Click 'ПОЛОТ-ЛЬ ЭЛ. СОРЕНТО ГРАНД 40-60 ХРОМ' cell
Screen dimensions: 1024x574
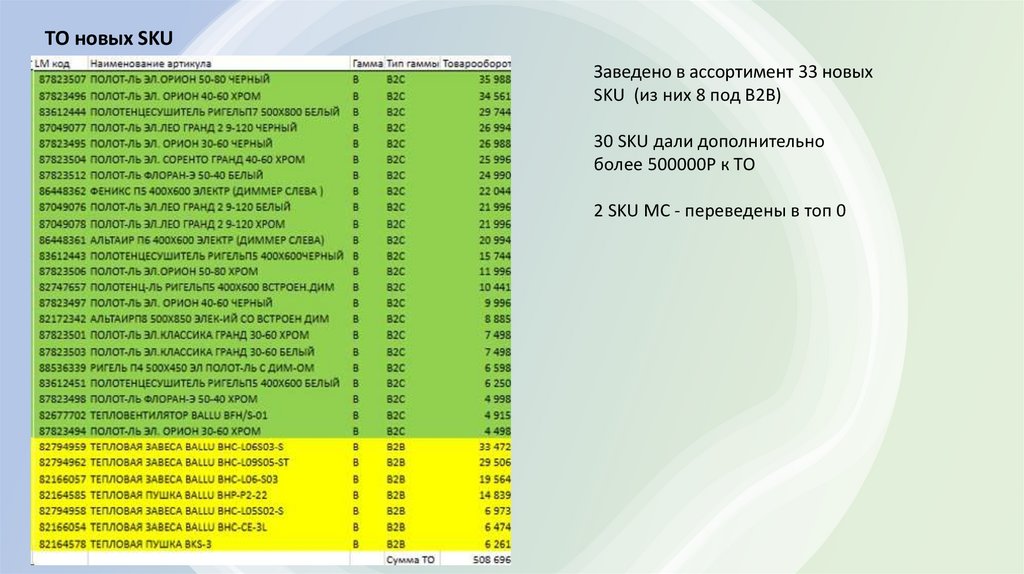[x=197, y=159]
